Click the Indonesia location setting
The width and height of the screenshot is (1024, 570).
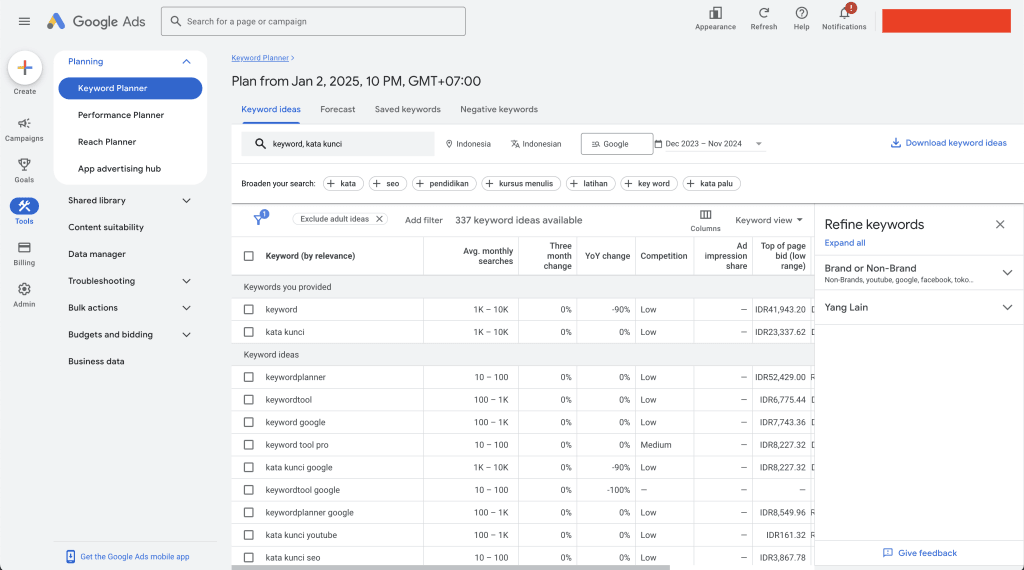(468, 144)
